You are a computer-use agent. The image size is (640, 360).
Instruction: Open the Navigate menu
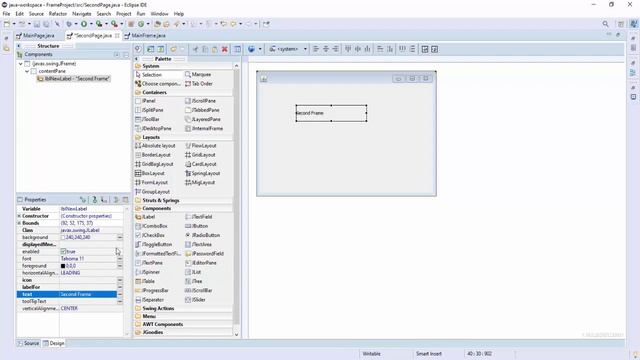click(x=82, y=14)
